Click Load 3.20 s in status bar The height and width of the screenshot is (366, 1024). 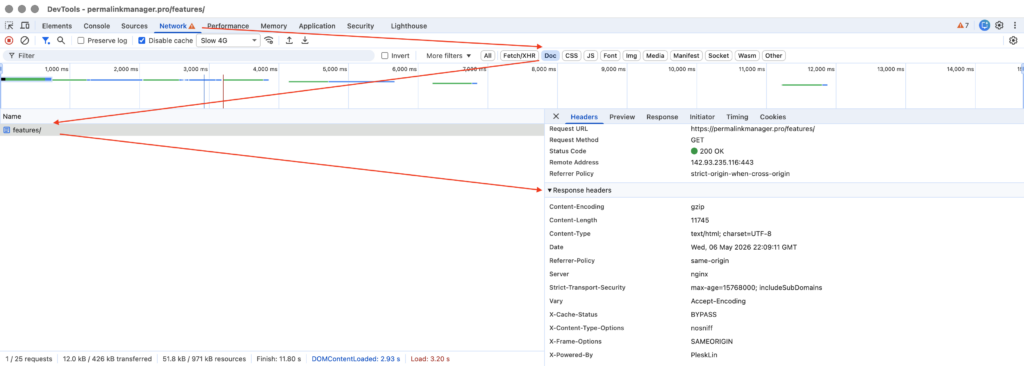pos(430,359)
